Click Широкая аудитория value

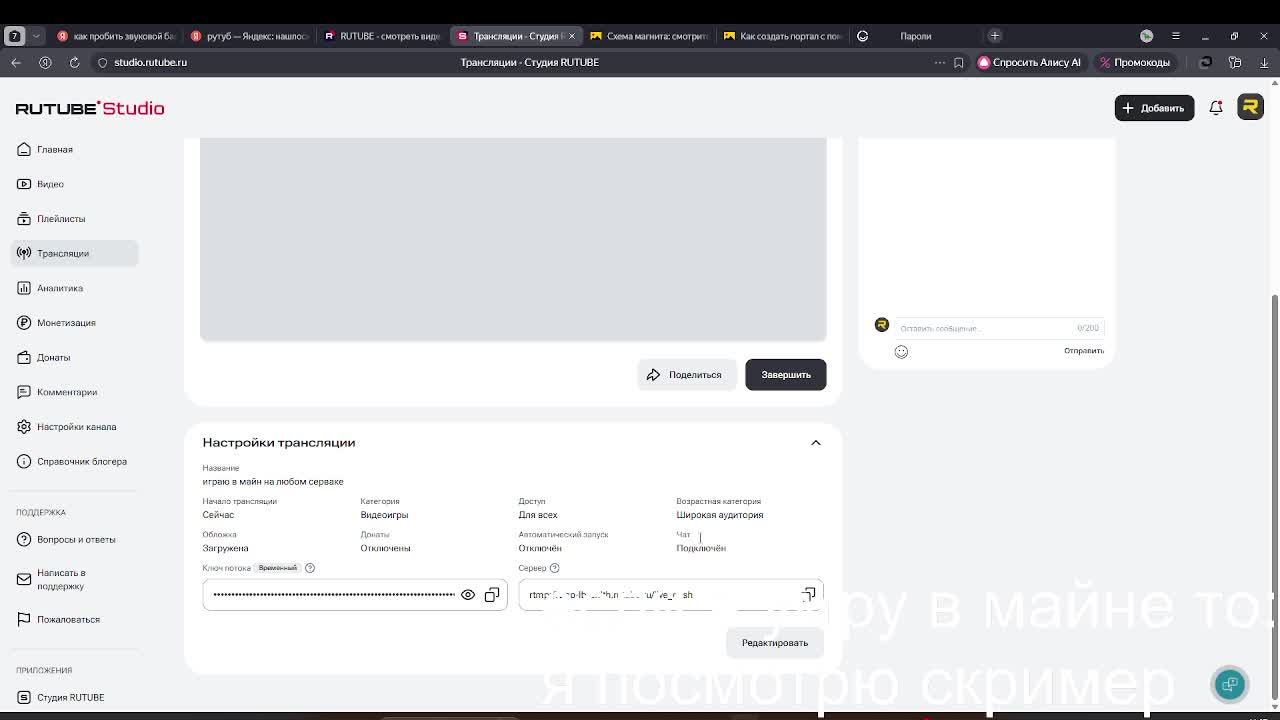pyautogui.click(x=719, y=515)
